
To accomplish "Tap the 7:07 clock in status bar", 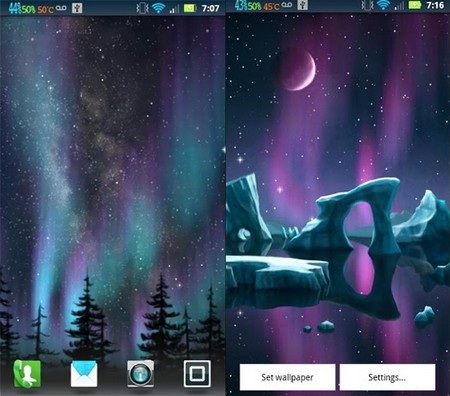I will click(x=211, y=8).
